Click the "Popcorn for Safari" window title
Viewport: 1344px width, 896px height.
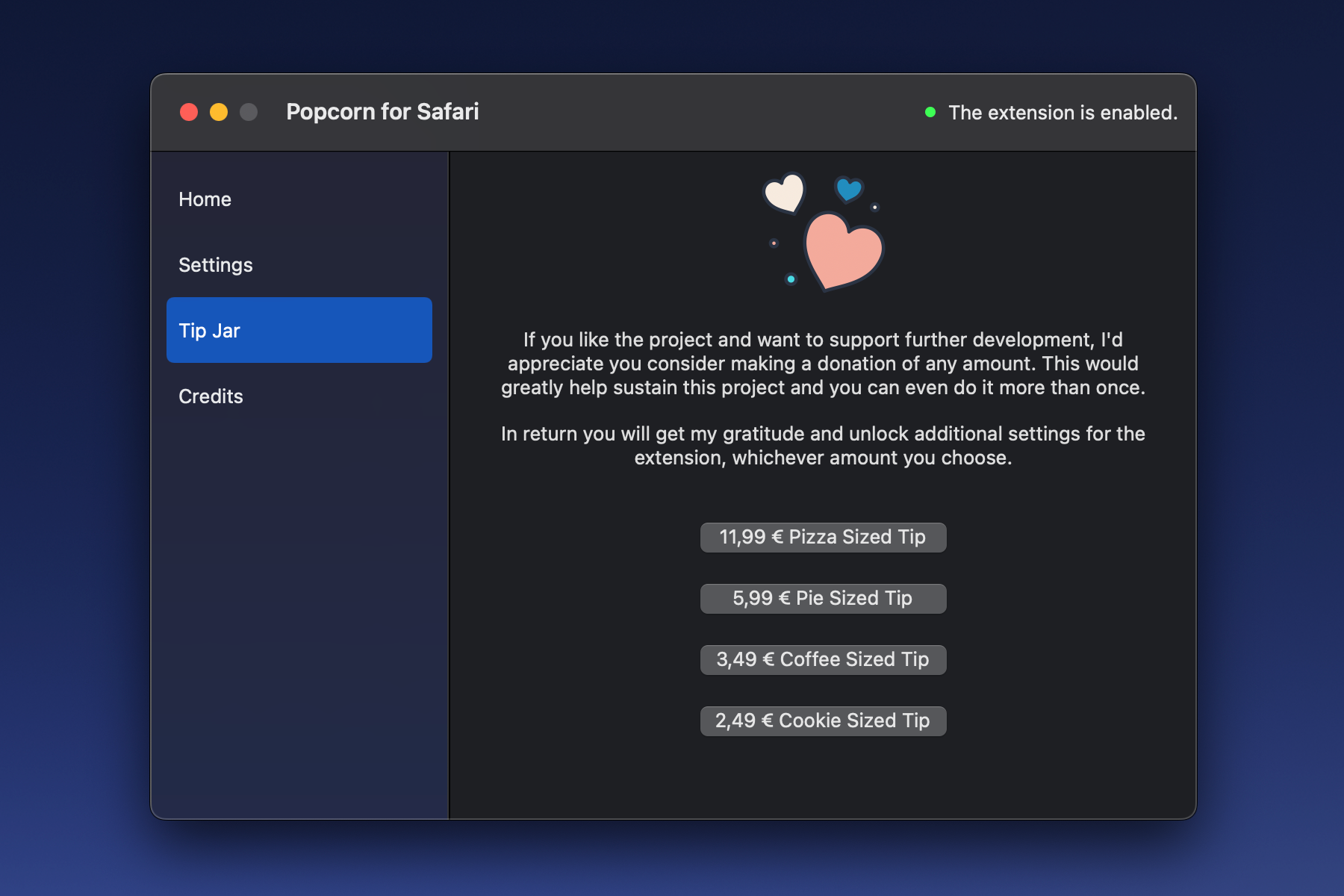click(x=382, y=112)
